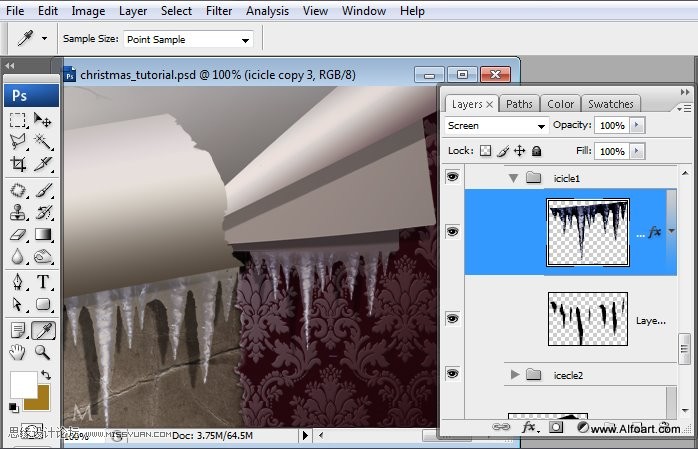Open the Sample Size dropdown
This screenshot has height=449, width=698.
188,40
